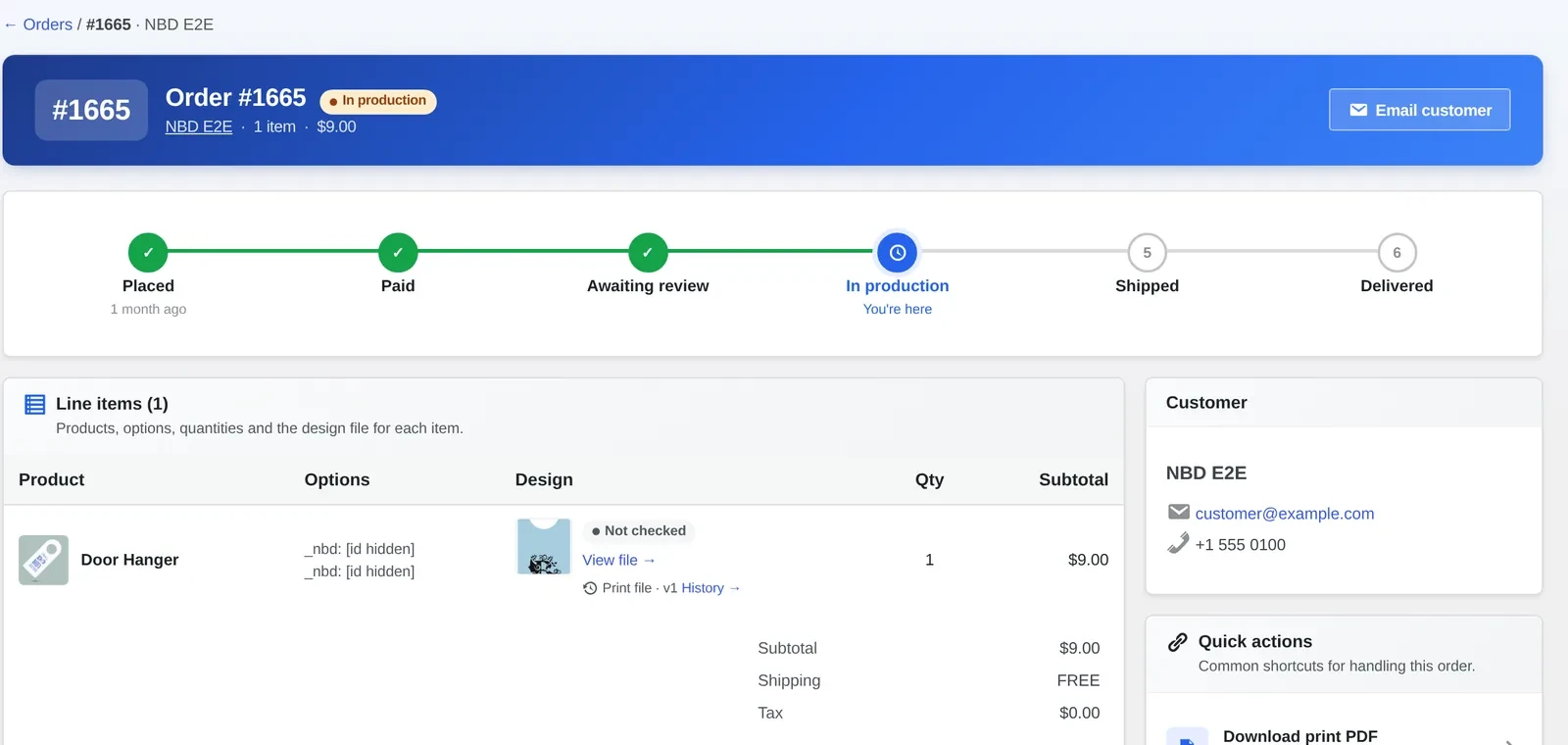
Task: Click the Line items list icon
Action: [35, 404]
